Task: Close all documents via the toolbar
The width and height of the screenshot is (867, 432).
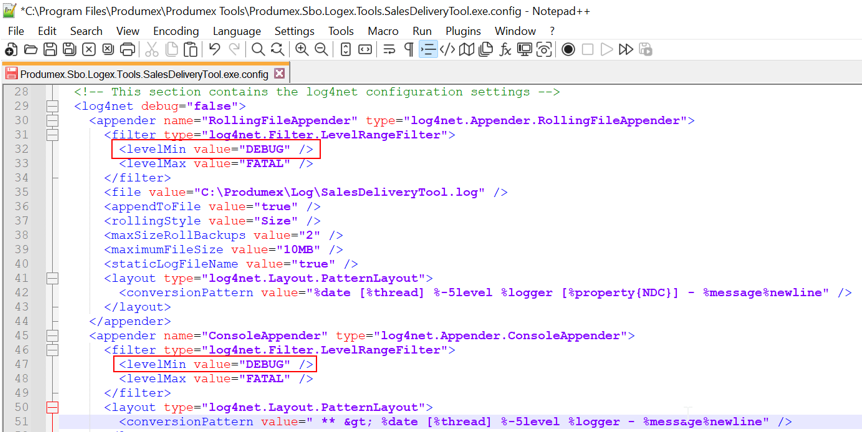Action: pyautogui.click(x=108, y=50)
